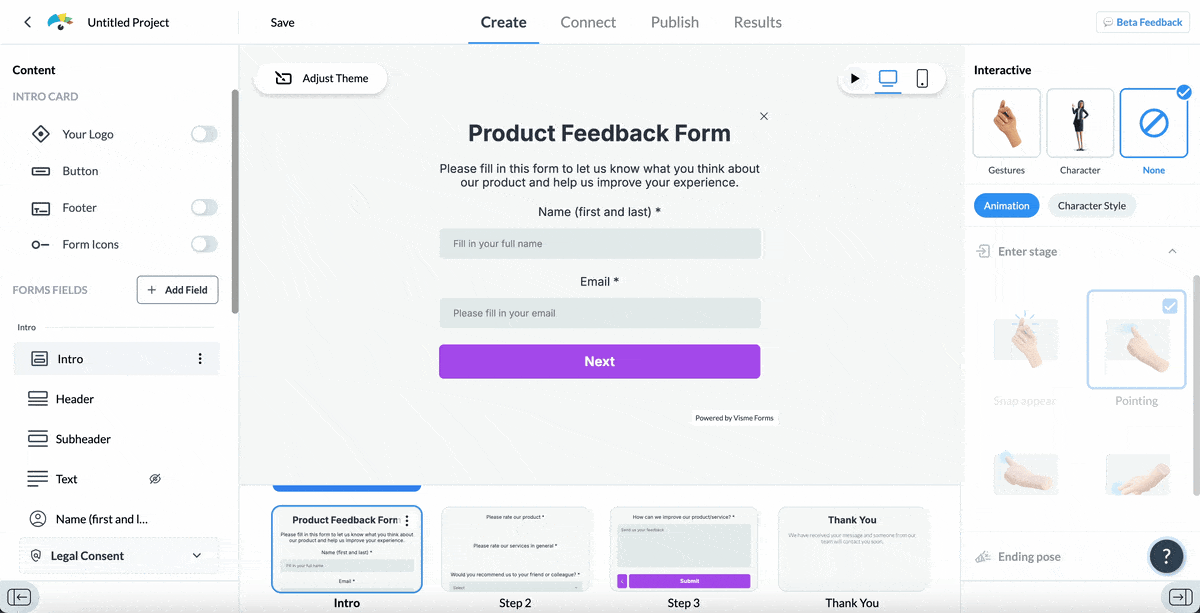Switch to the Publish tab
1200x613 pixels.
point(674,22)
